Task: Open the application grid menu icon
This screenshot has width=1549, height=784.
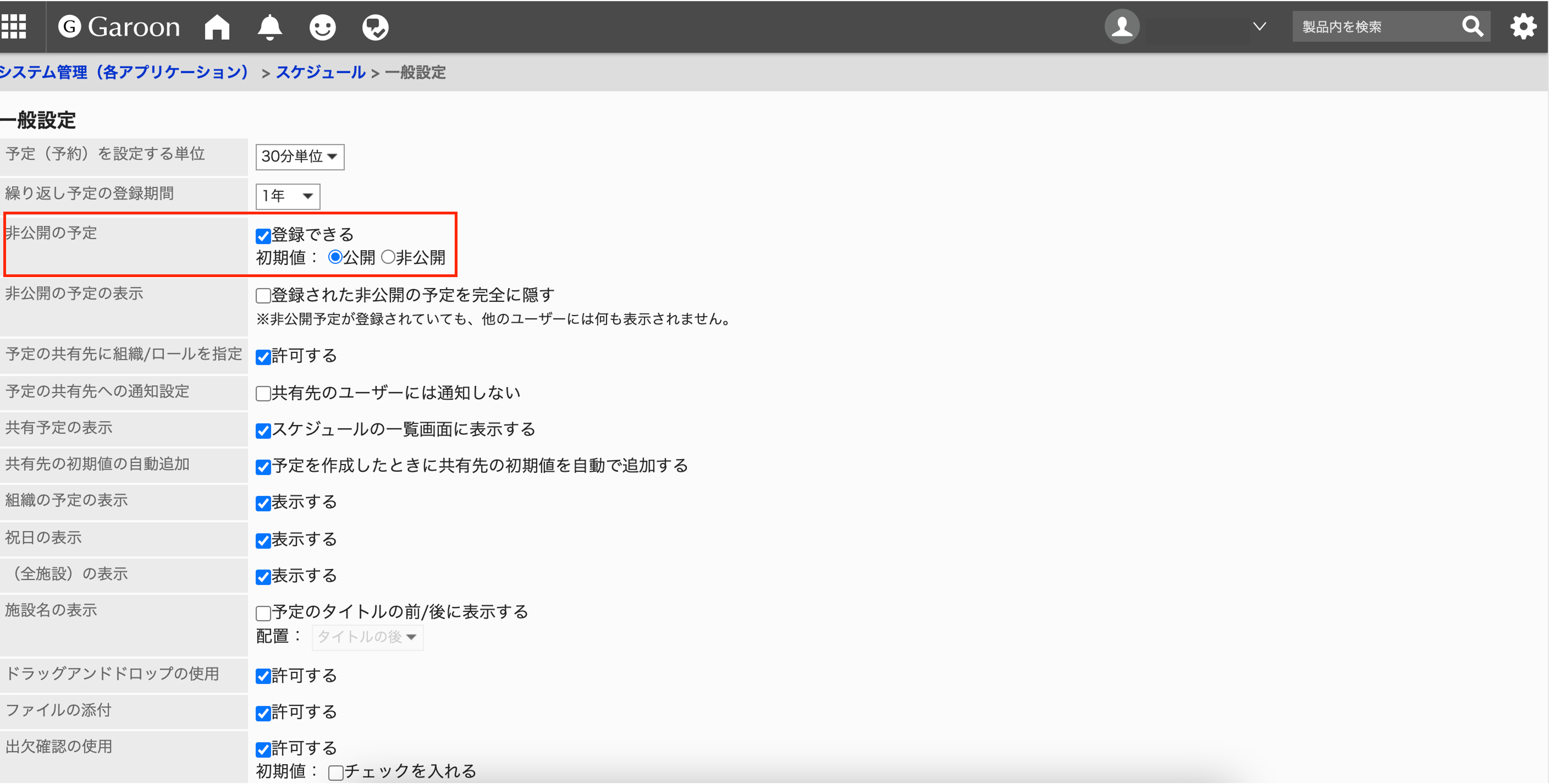Action: click(13, 27)
